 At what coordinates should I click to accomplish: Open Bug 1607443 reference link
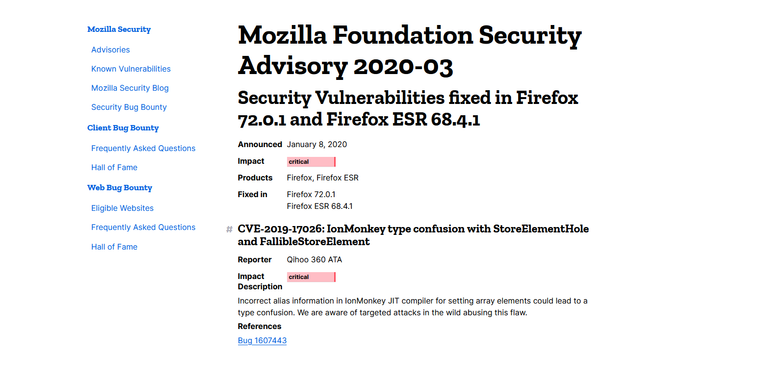pyautogui.click(x=262, y=341)
